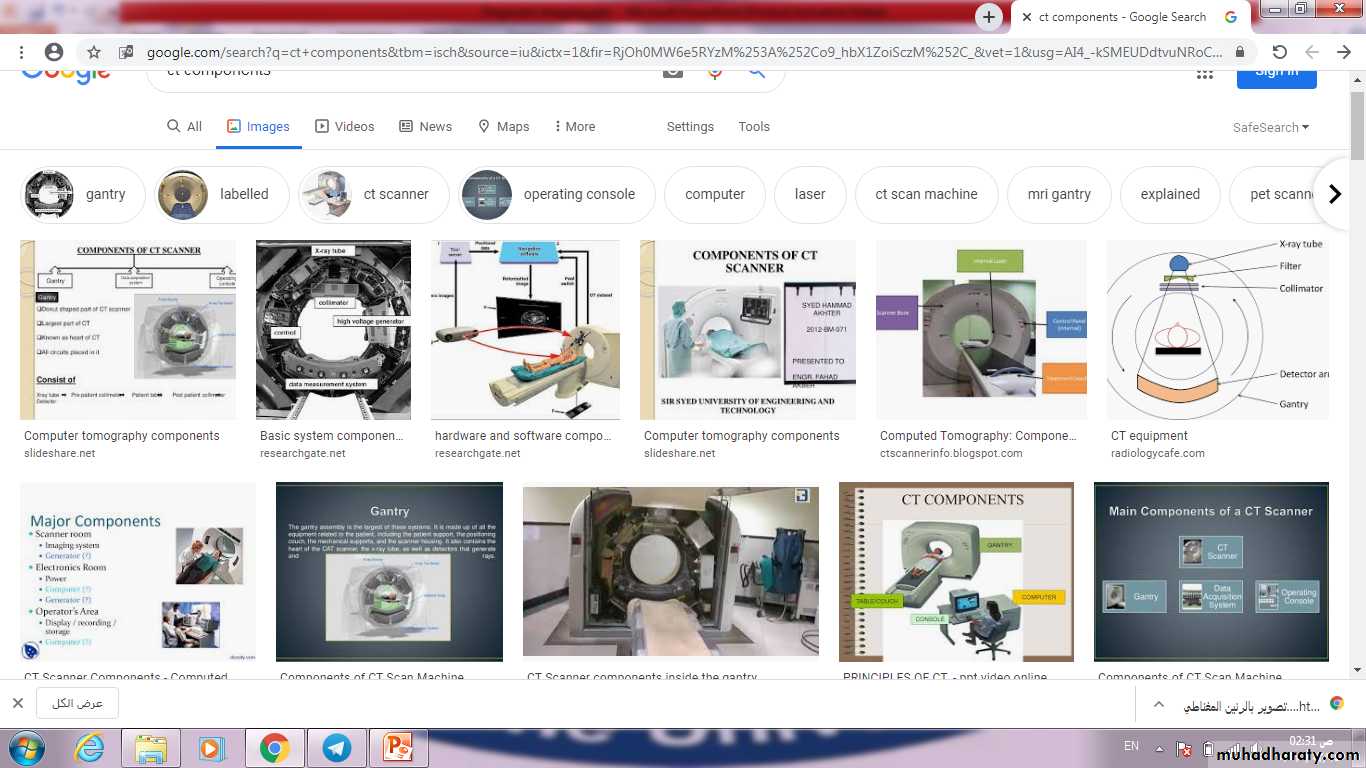Viewport: 1366px width, 768px height.
Task: Open Internet Explorer from the taskbar
Action: pyautogui.click(x=89, y=748)
